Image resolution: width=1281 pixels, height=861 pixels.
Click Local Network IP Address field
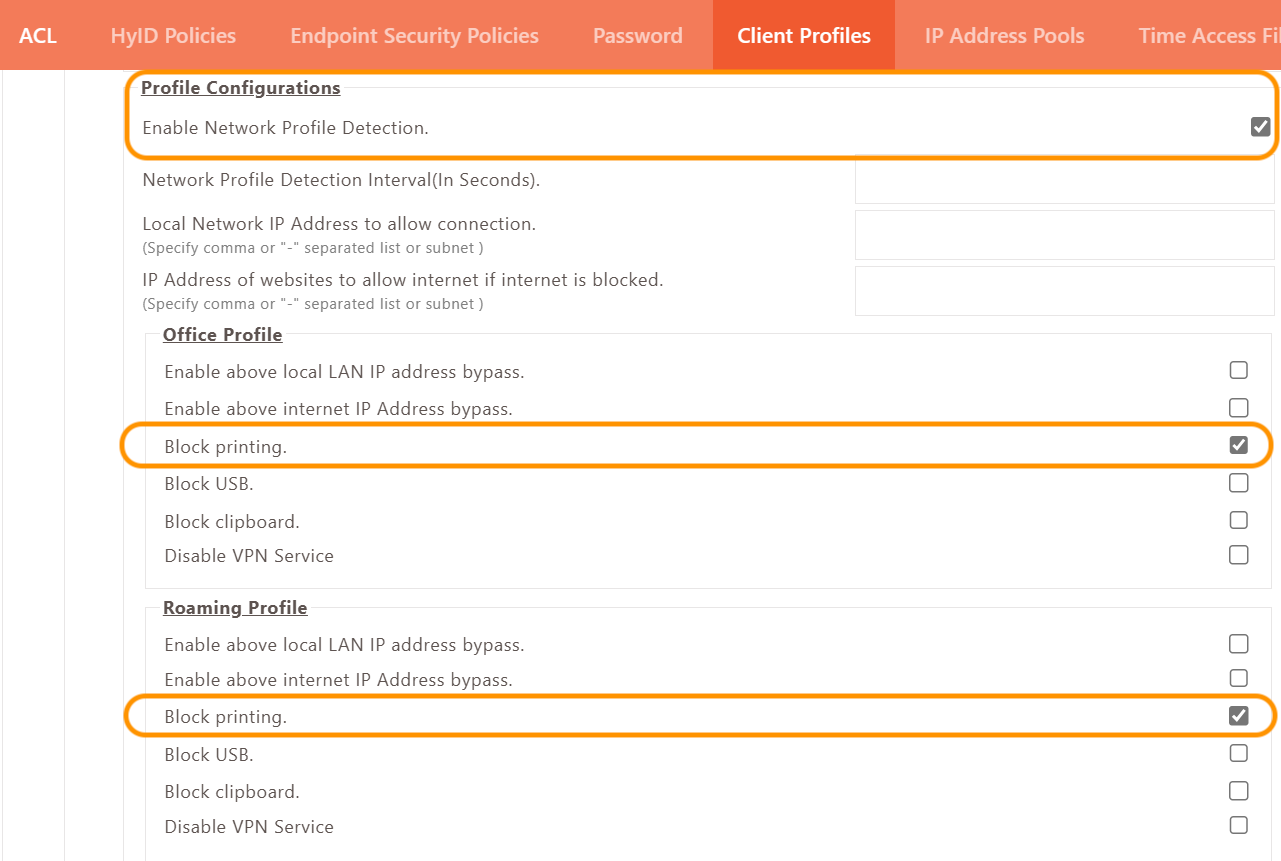point(1064,234)
